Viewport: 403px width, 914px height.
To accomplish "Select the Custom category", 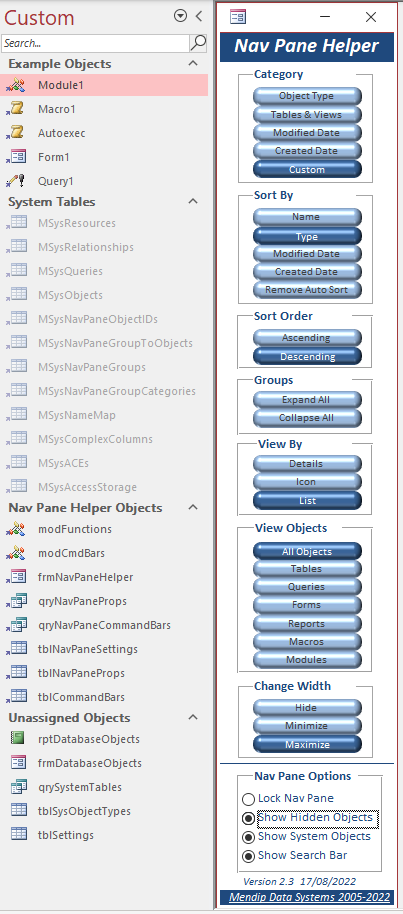I will click(307, 170).
